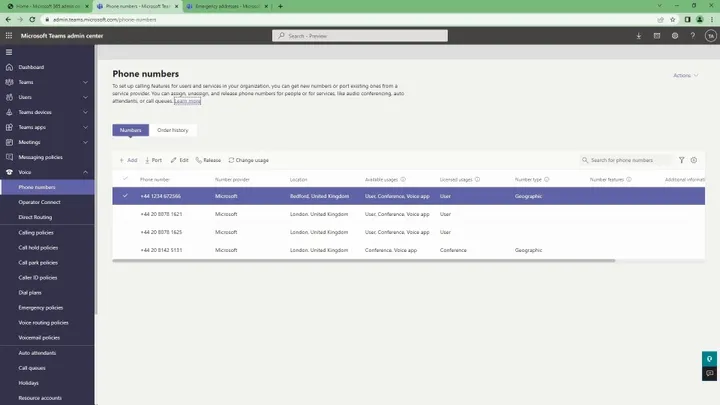This screenshot has height=405, width=720.
Task: Open Resource accounts page
Action: tap(40, 398)
